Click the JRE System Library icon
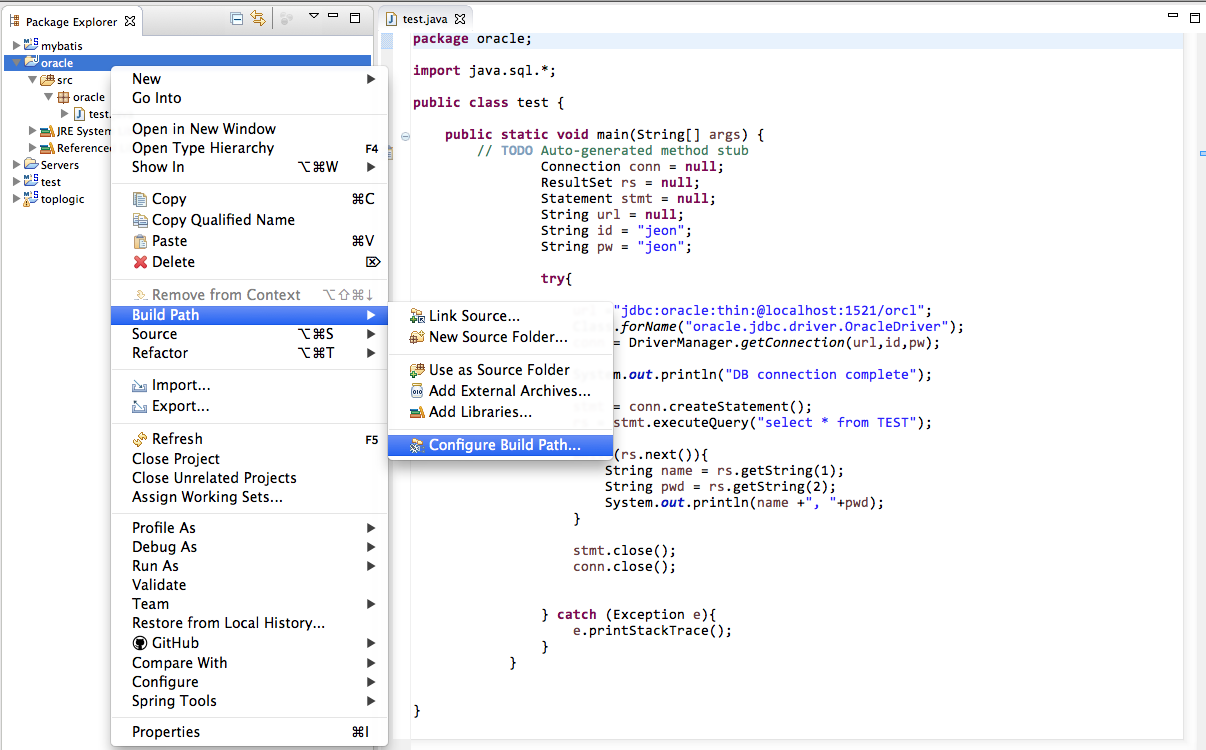The height and width of the screenshot is (750, 1206). [47, 131]
